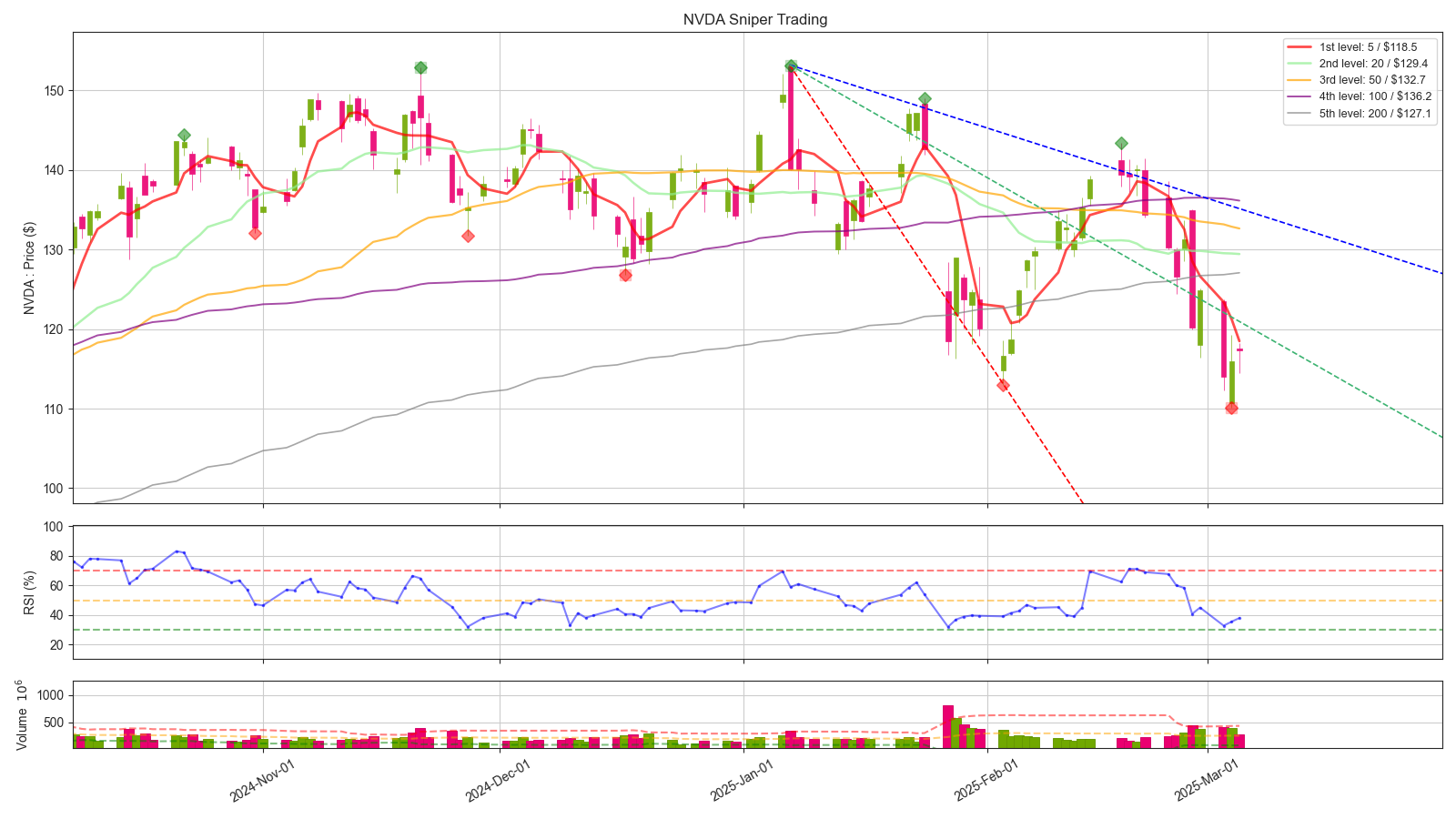1456x819 pixels.
Task: Click the 1000 tick on volume axis
Action: point(51,695)
